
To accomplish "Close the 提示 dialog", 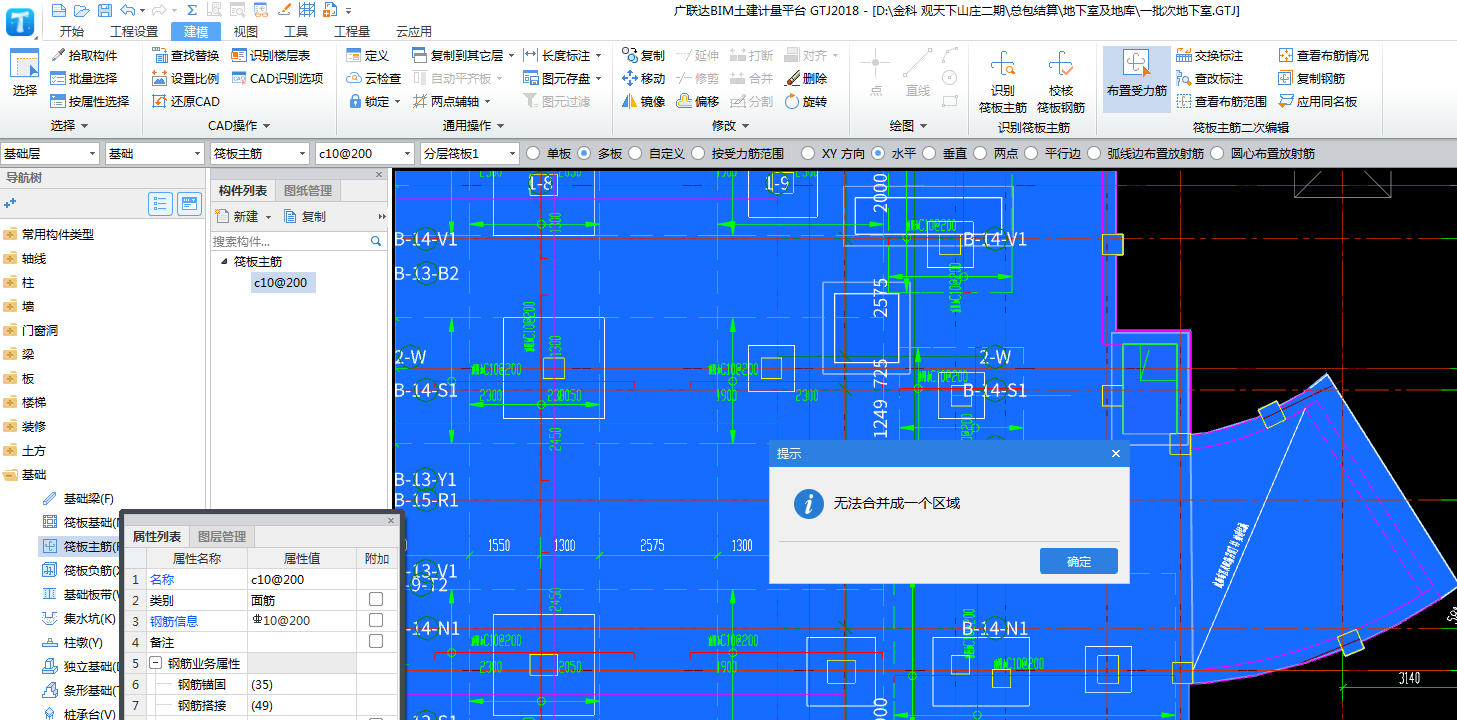I will [1116, 453].
